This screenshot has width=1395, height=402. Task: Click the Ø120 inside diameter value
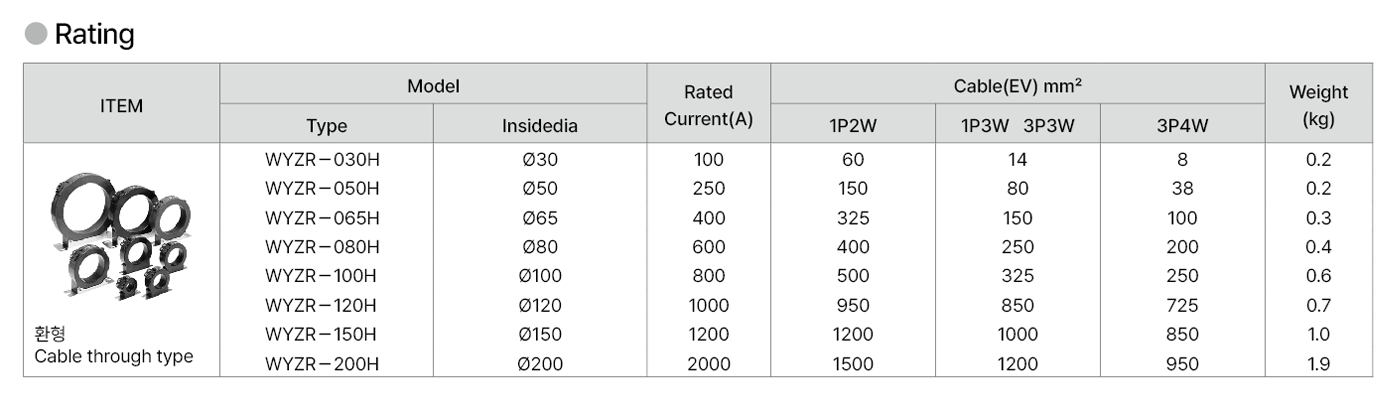pos(540,306)
